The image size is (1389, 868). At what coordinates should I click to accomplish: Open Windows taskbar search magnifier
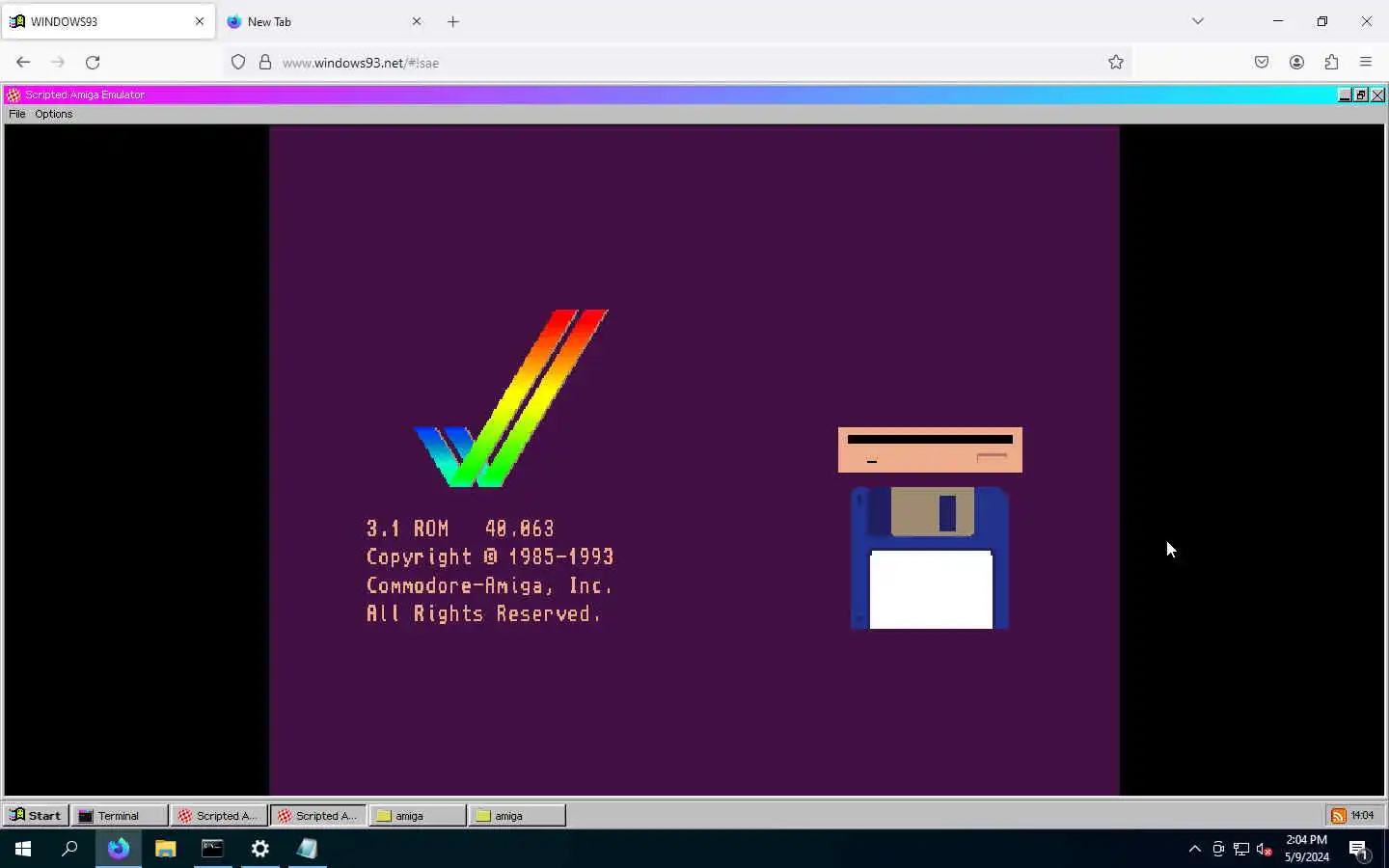click(69, 849)
